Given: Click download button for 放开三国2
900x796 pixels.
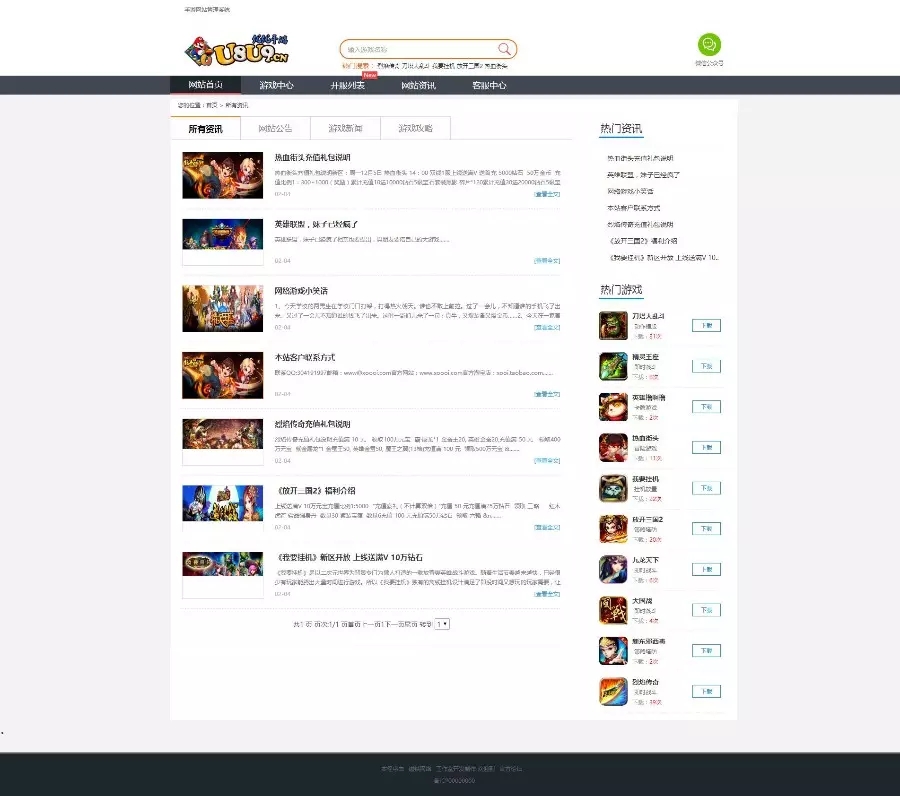Looking at the screenshot, I should (x=706, y=529).
